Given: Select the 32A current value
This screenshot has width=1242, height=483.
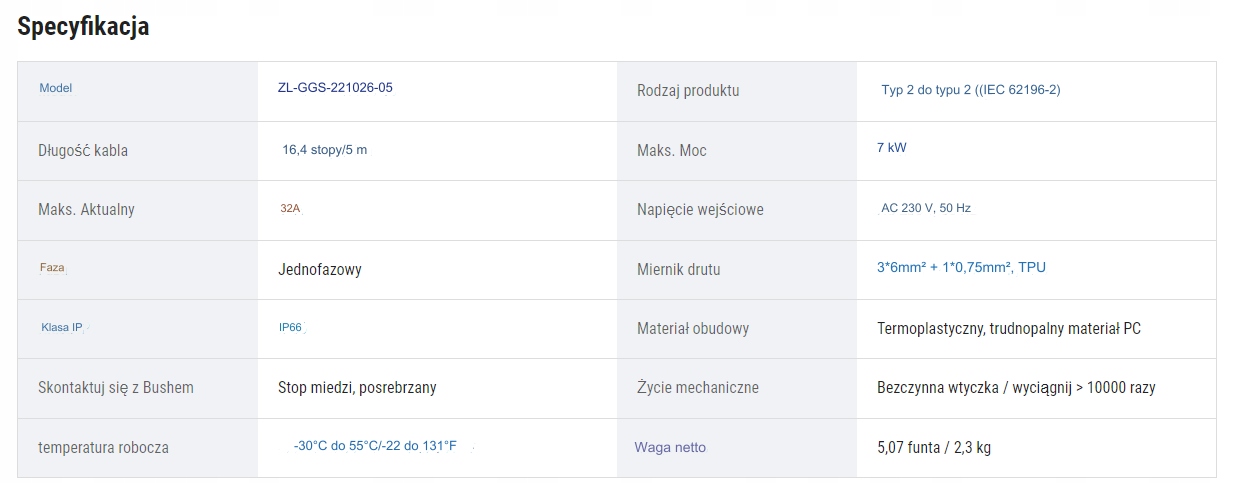Looking at the screenshot, I should point(290,209).
